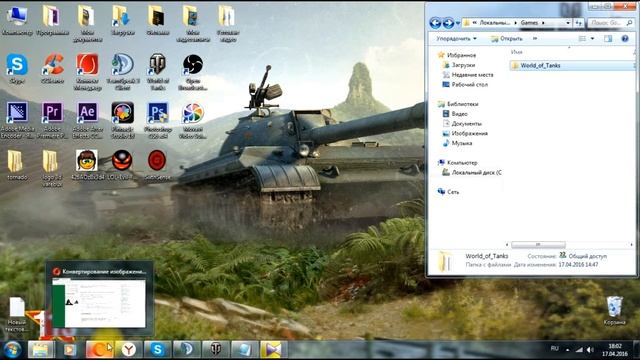This screenshot has height=360, width=640.
Task: Open the view options dropdown arrow
Action: [x=592, y=38]
